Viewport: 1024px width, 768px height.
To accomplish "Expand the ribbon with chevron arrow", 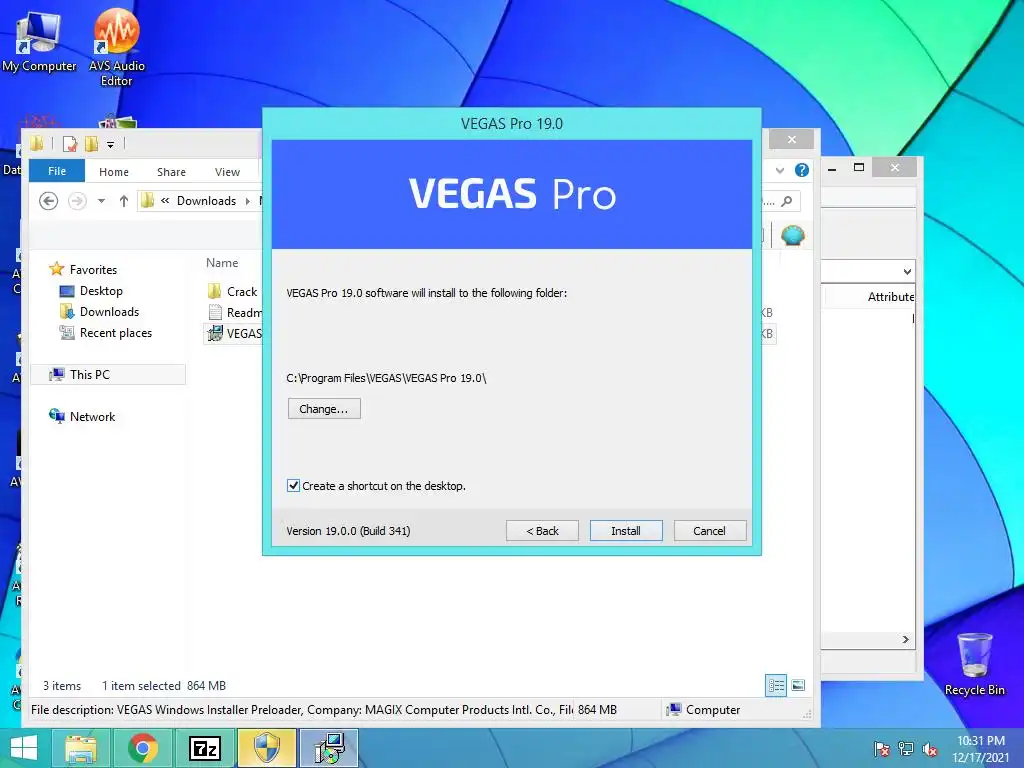I will click(780, 170).
